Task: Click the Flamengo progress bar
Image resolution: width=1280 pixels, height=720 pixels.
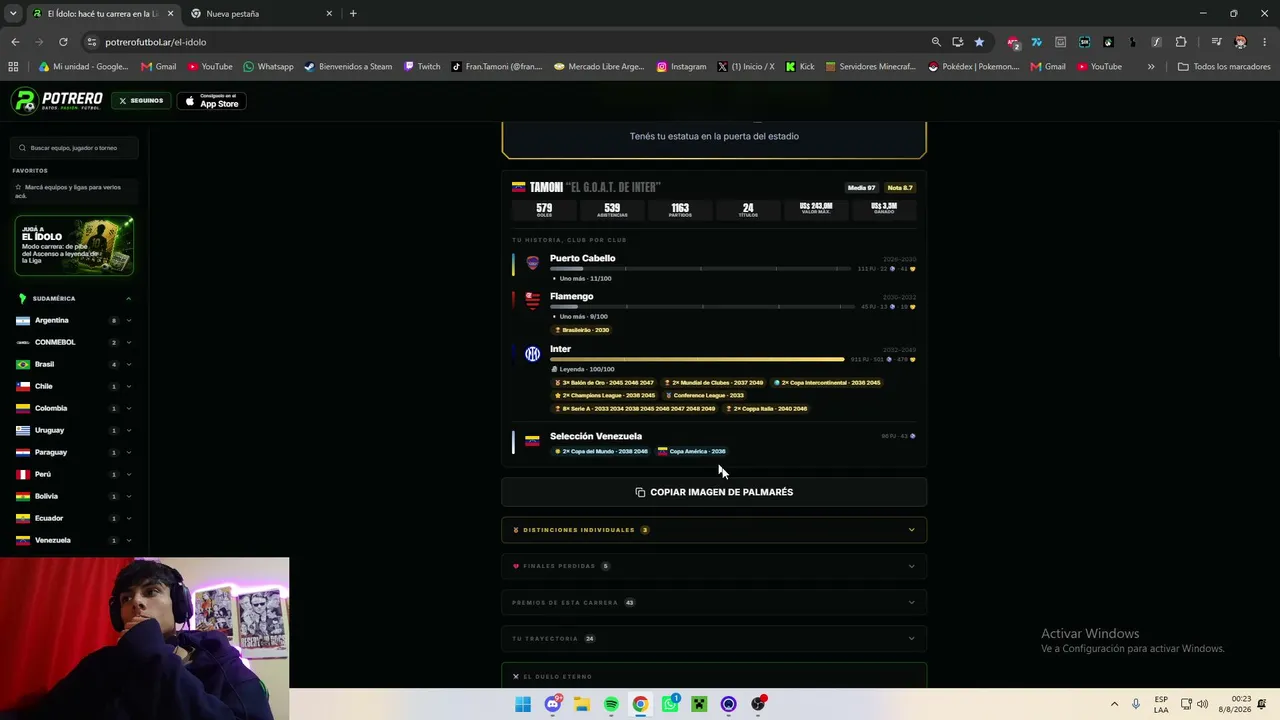Action: [x=700, y=306]
